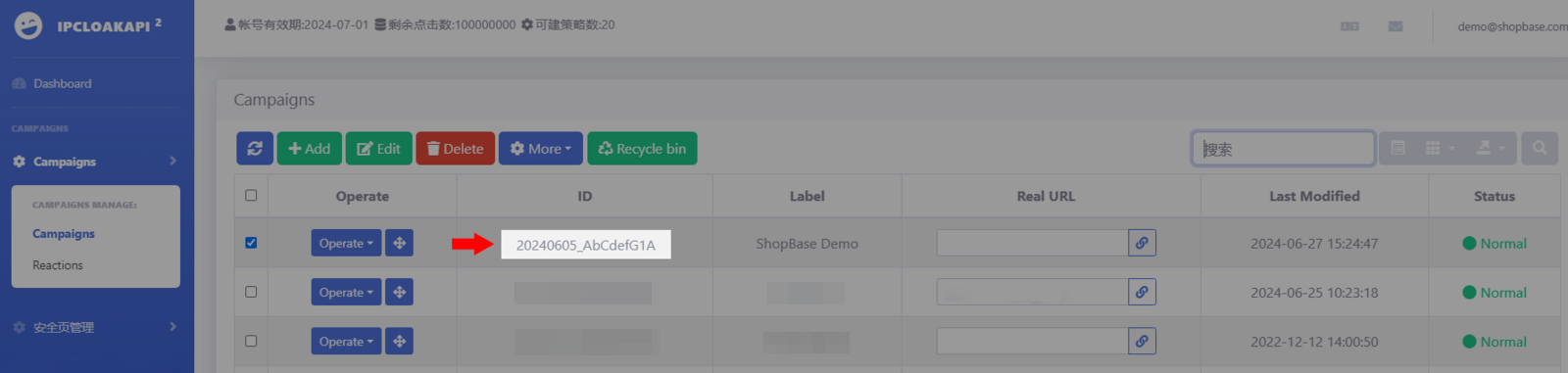Open the More dropdown menu

541,149
